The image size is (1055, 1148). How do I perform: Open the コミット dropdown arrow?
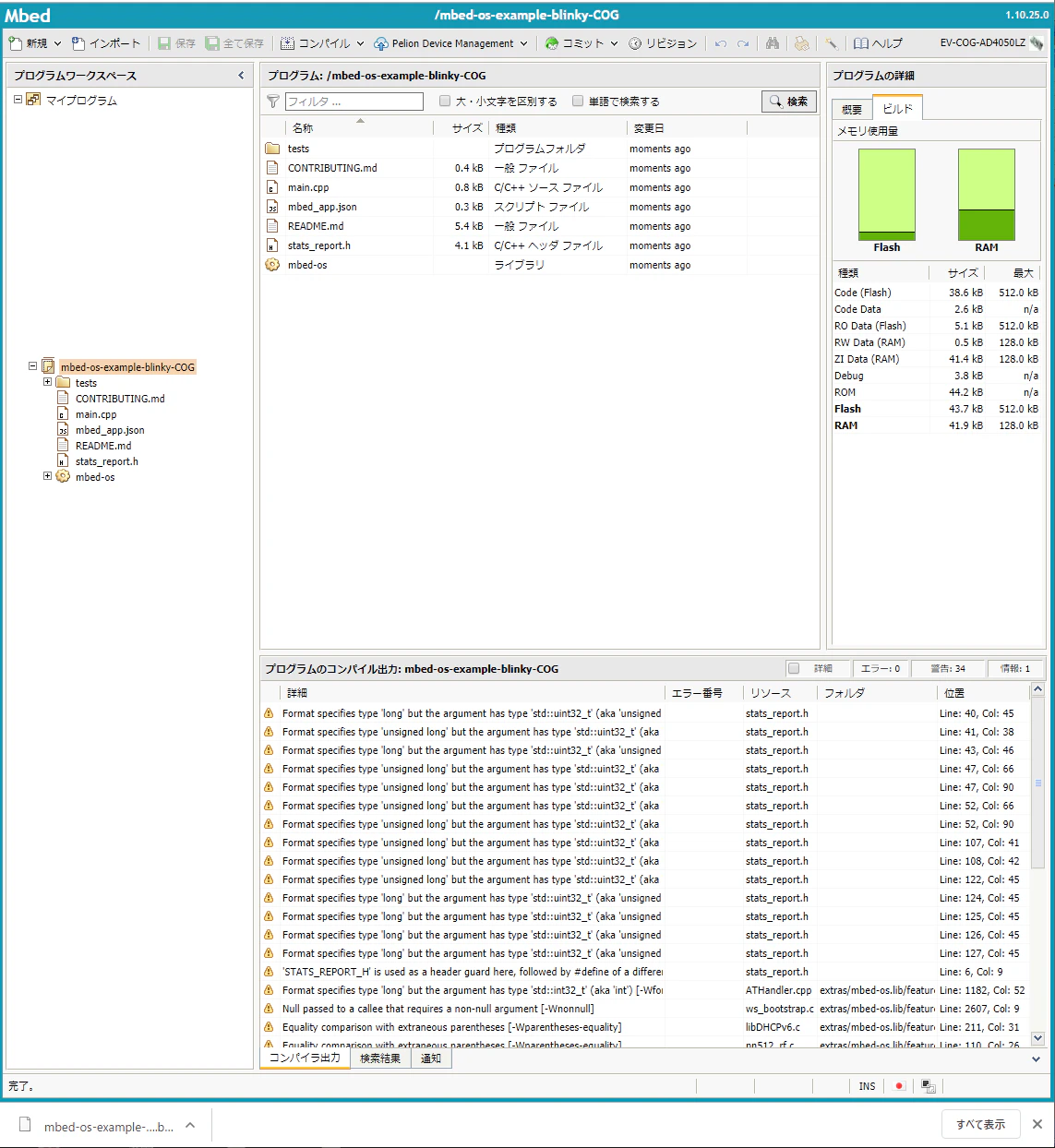614,43
